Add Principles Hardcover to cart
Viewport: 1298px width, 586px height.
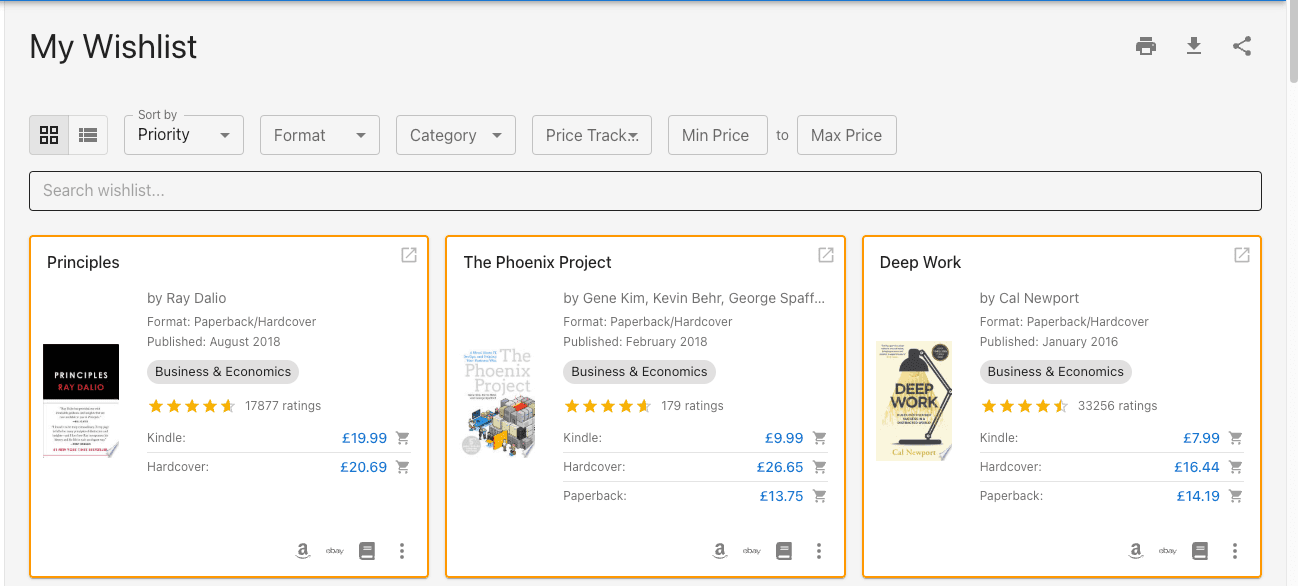pyautogui.click(x=403, y=467)
